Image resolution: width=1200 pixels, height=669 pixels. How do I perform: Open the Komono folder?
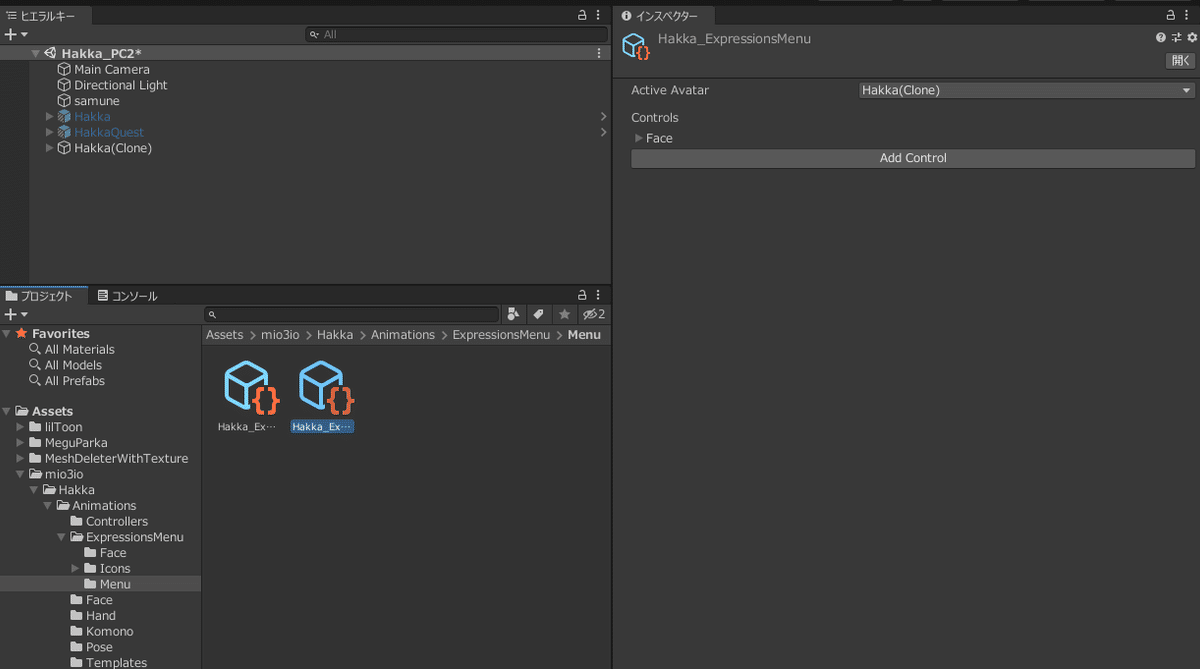tap(109, 631)
